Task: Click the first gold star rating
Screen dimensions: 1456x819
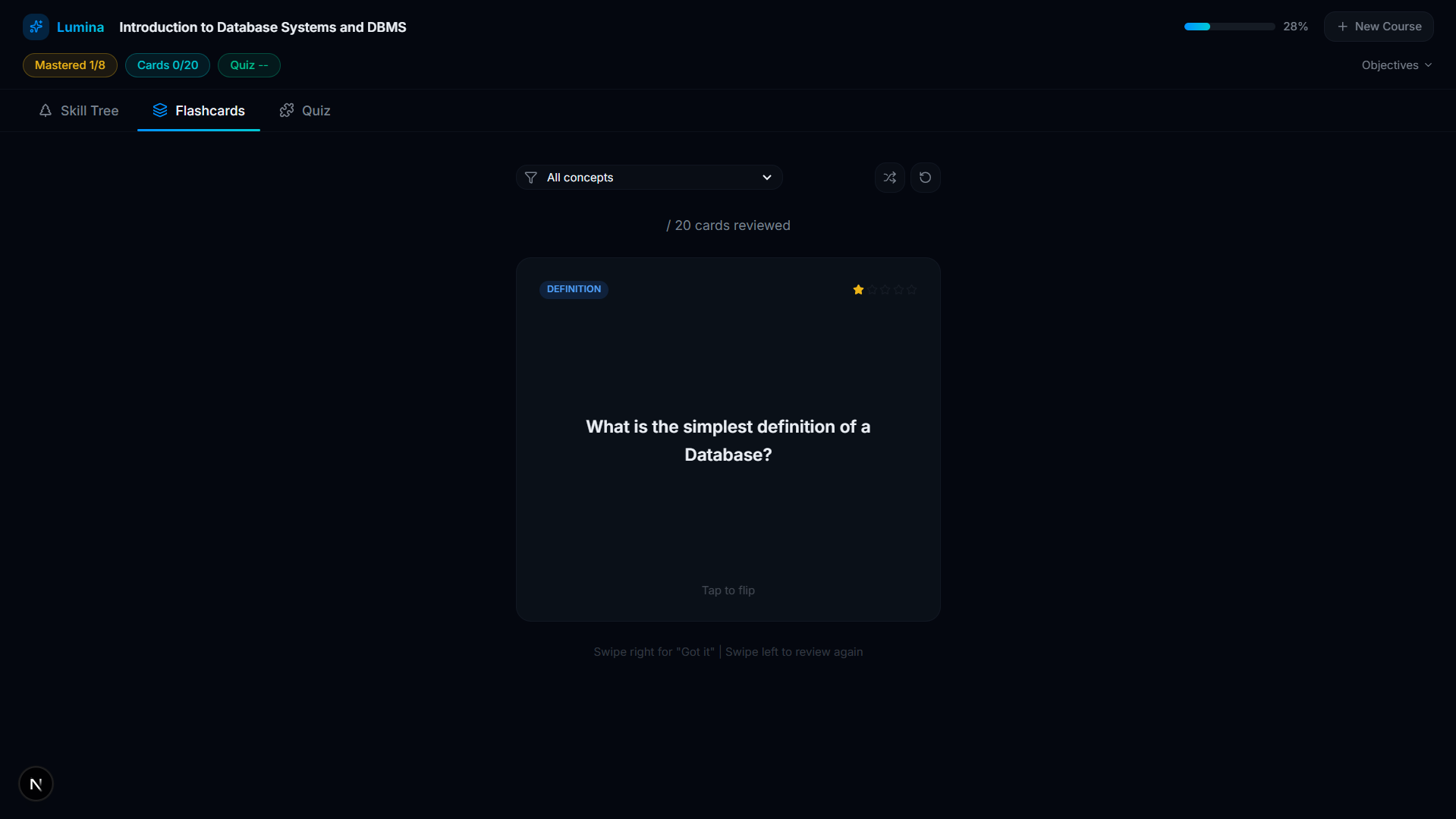Action: [x=858, y=290]
